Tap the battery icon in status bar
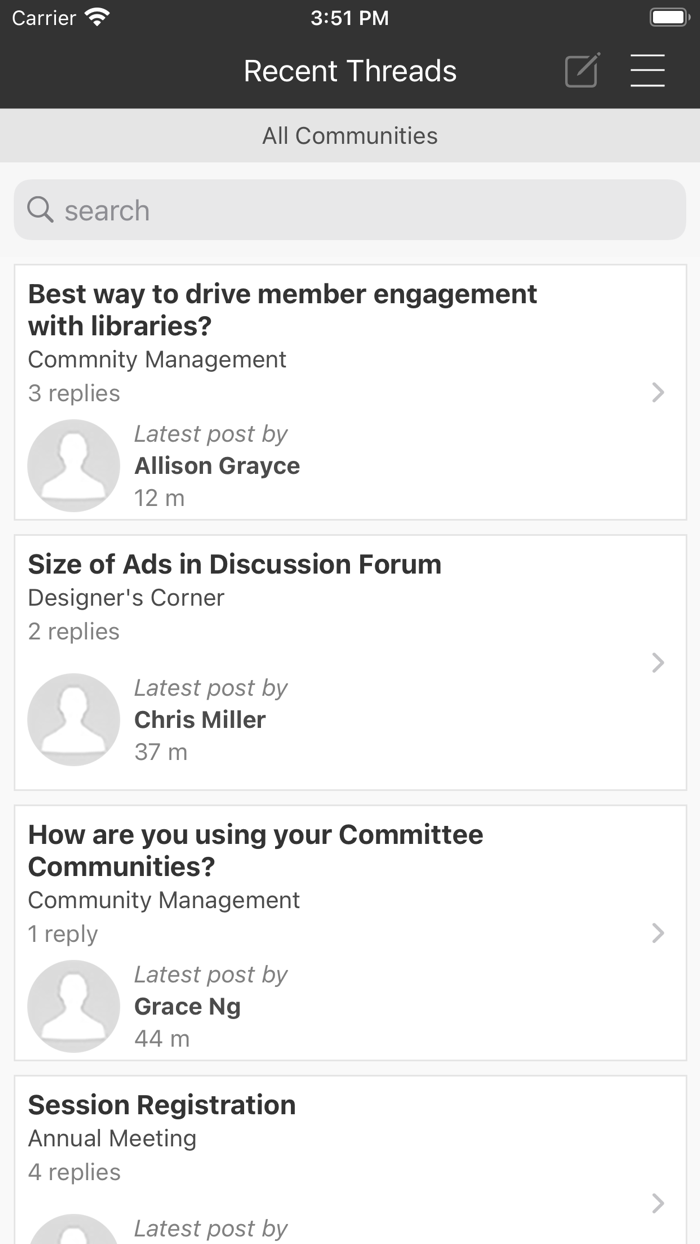This screenshot has width=700, height=1244. 668,16
